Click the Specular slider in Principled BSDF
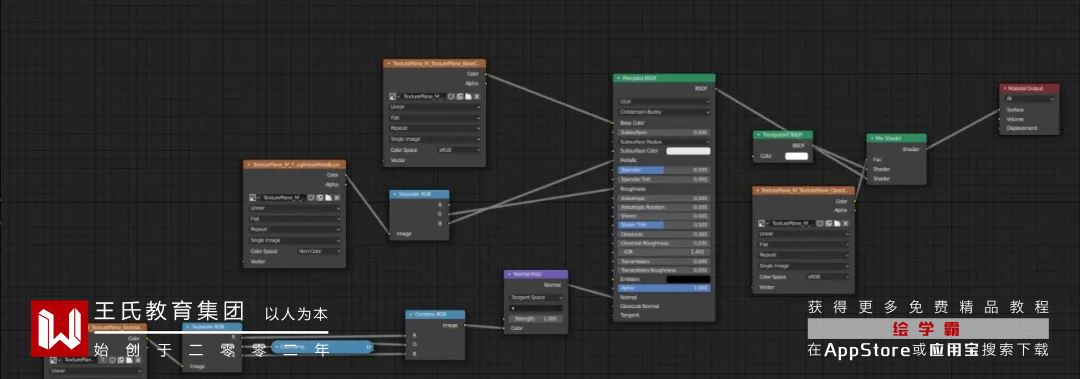 (x=664, y=170)
